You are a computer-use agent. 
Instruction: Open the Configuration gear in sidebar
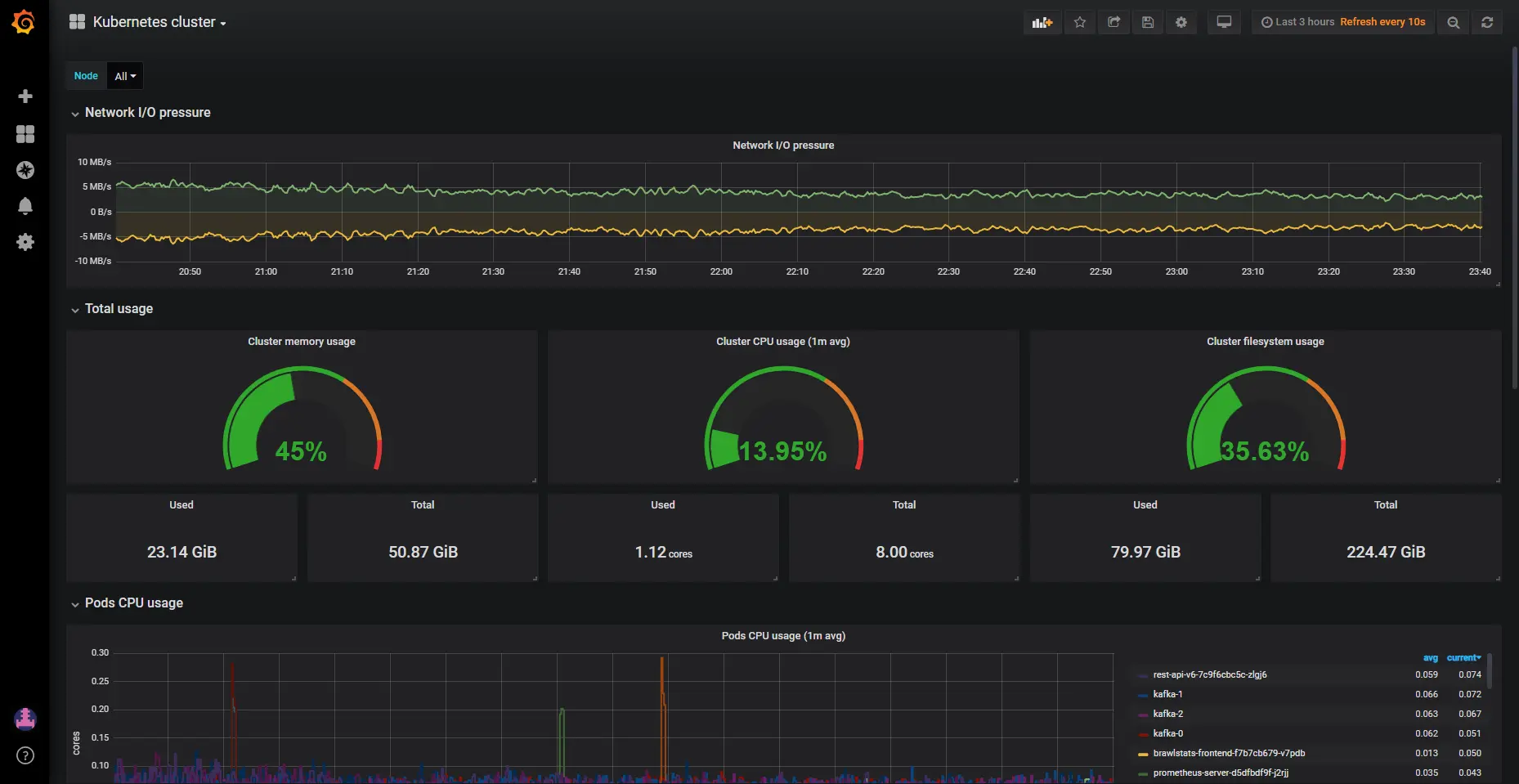tap(25, 242)
